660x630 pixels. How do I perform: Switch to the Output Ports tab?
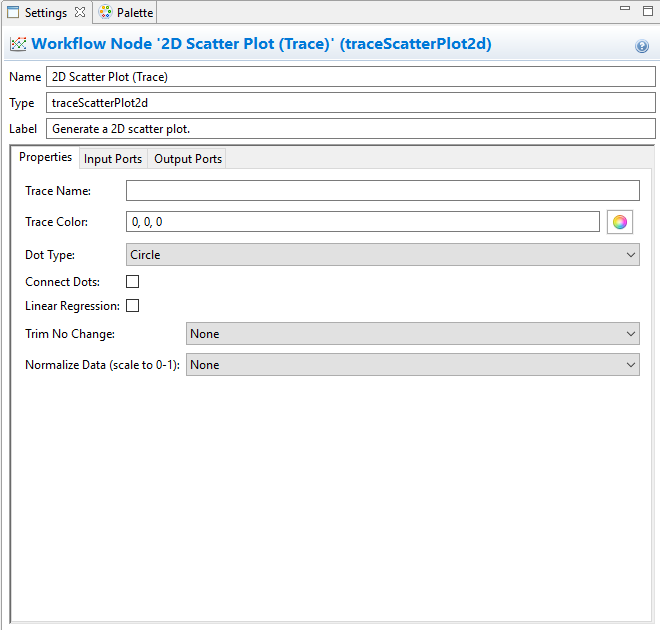(x=188, y=159)
